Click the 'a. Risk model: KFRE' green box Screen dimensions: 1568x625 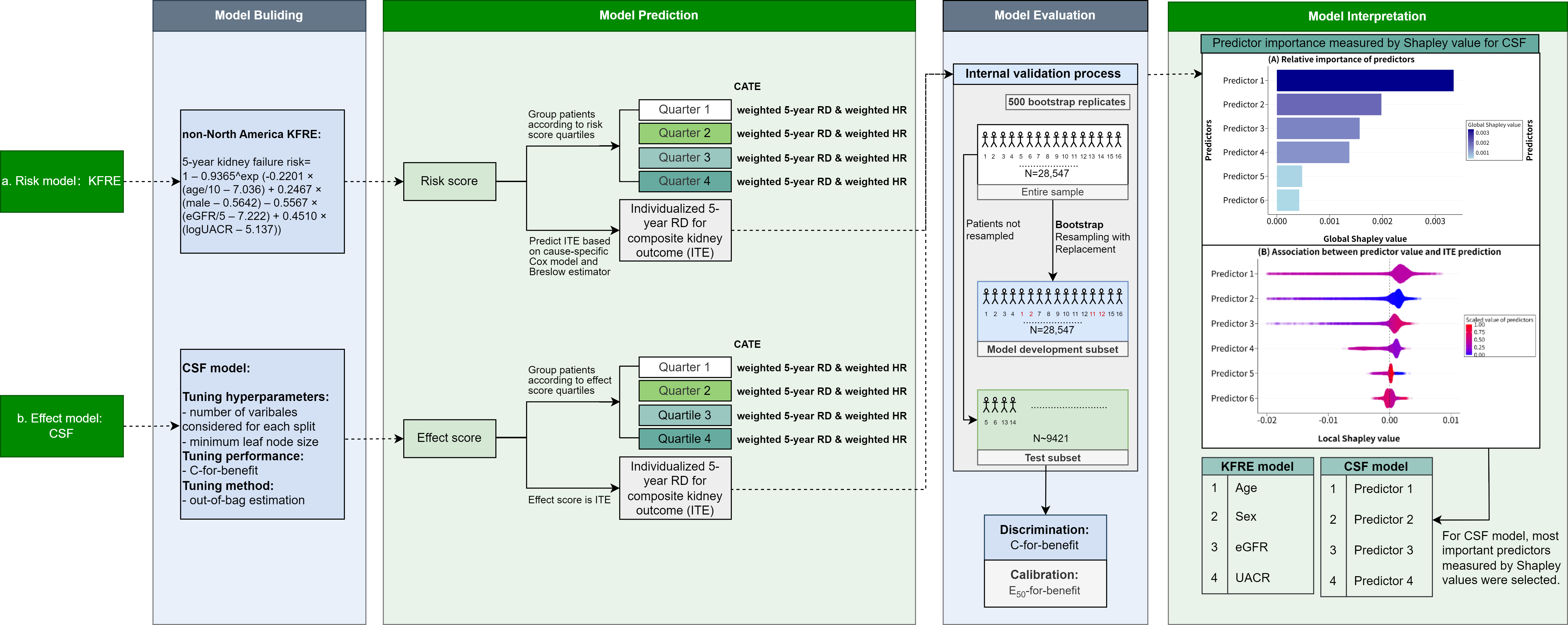(x=61, y=181)
